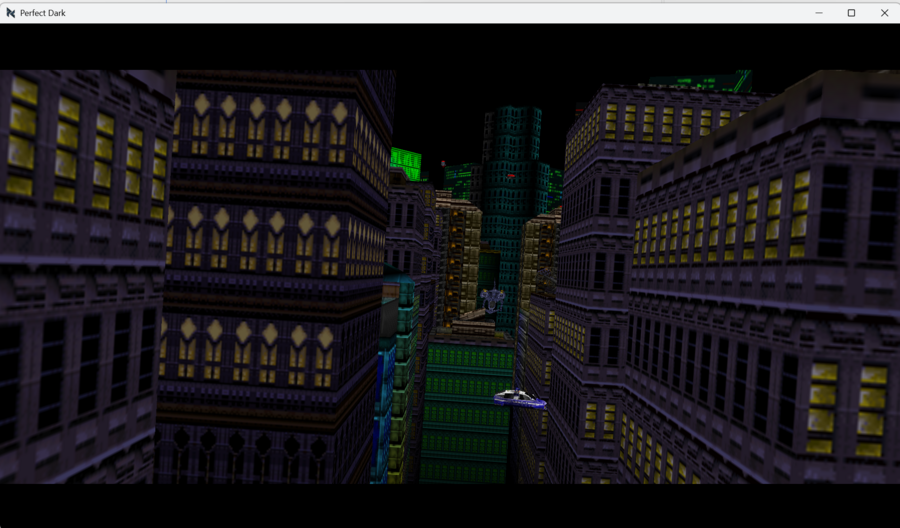Click the Perfect Dark app icon in title bar
The height and width of the screenshot is (528, 900).
pyautogui.click(x=10, y=13)
